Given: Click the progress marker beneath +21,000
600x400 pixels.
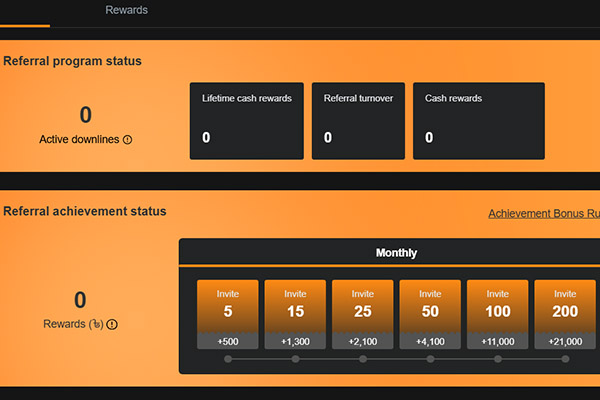Looking at the screenshot, I should tap(565, 359).
